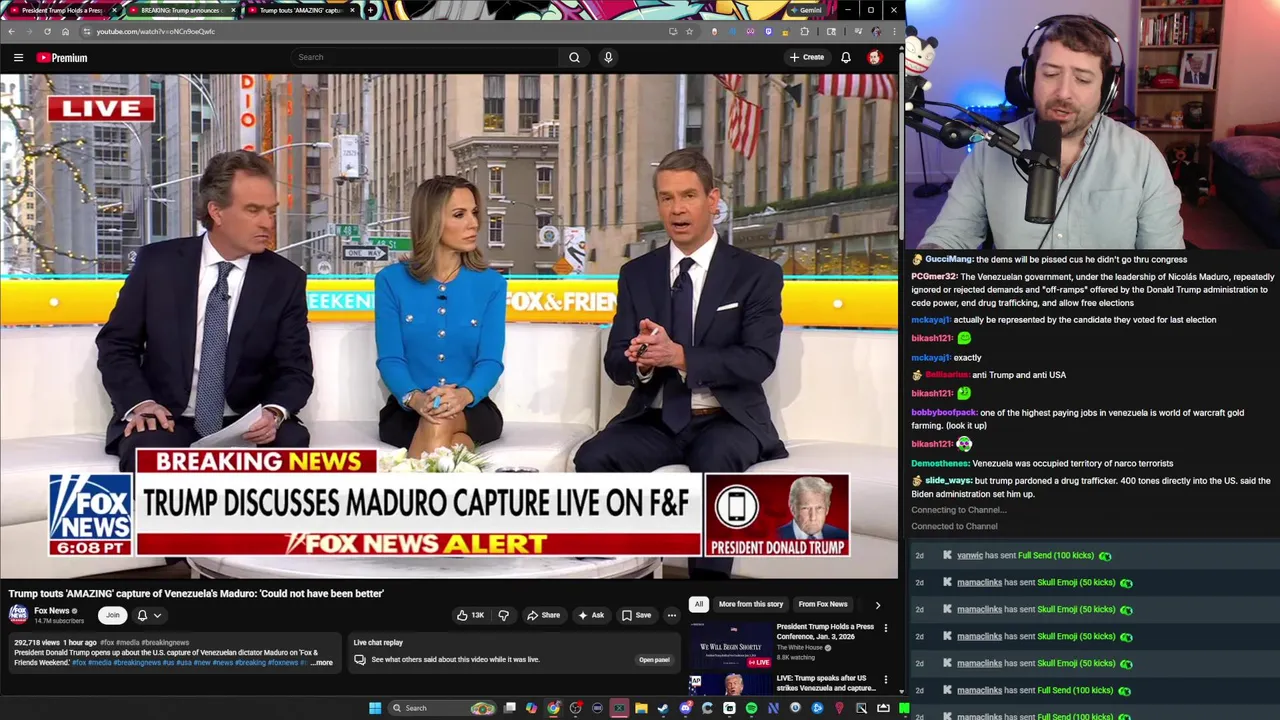
Task: Click the address bar URL
Action: point(156,31)
